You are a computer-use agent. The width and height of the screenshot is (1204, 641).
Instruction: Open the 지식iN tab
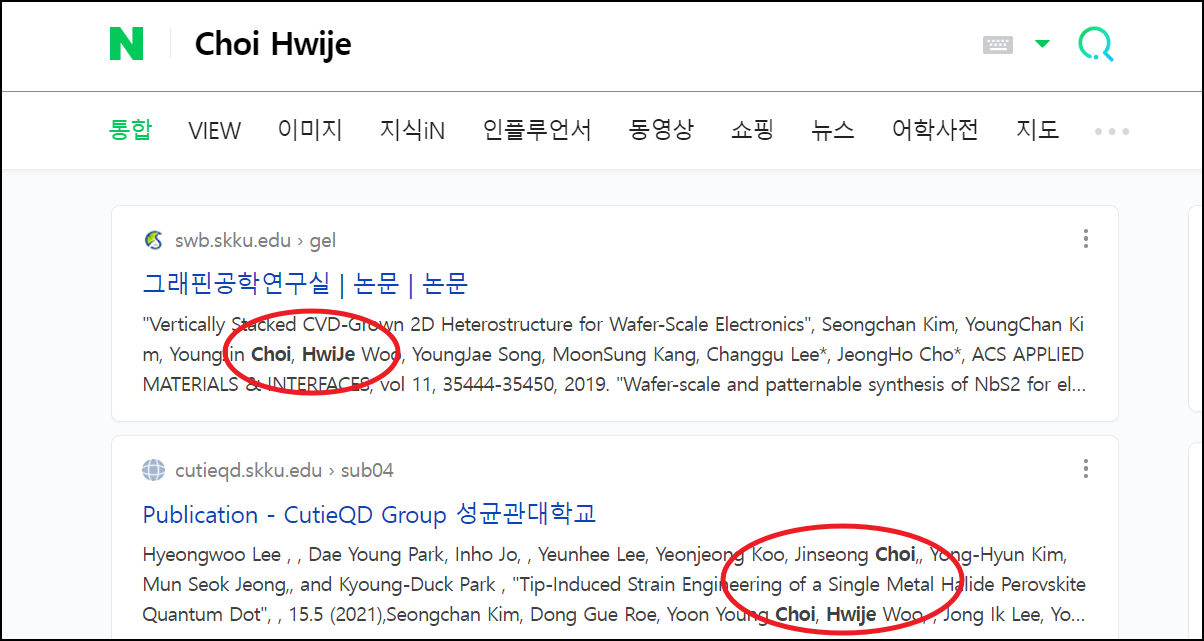[412, 130]
